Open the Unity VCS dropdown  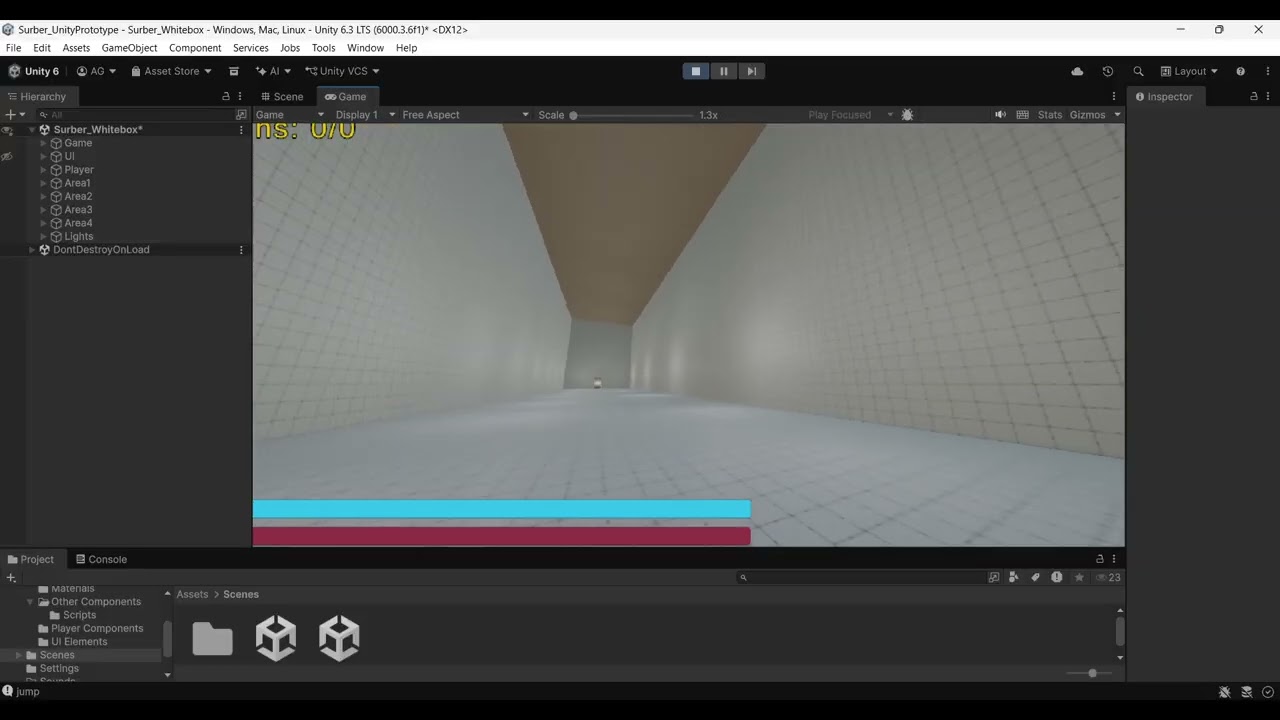click(x=342, y=71)
